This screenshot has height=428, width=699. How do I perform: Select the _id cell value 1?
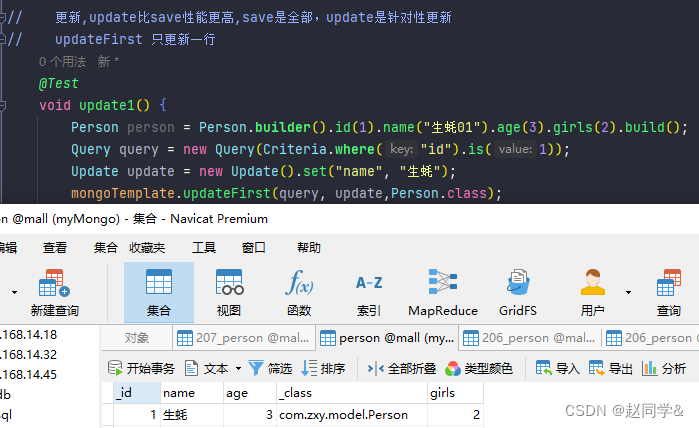(137, 415)
